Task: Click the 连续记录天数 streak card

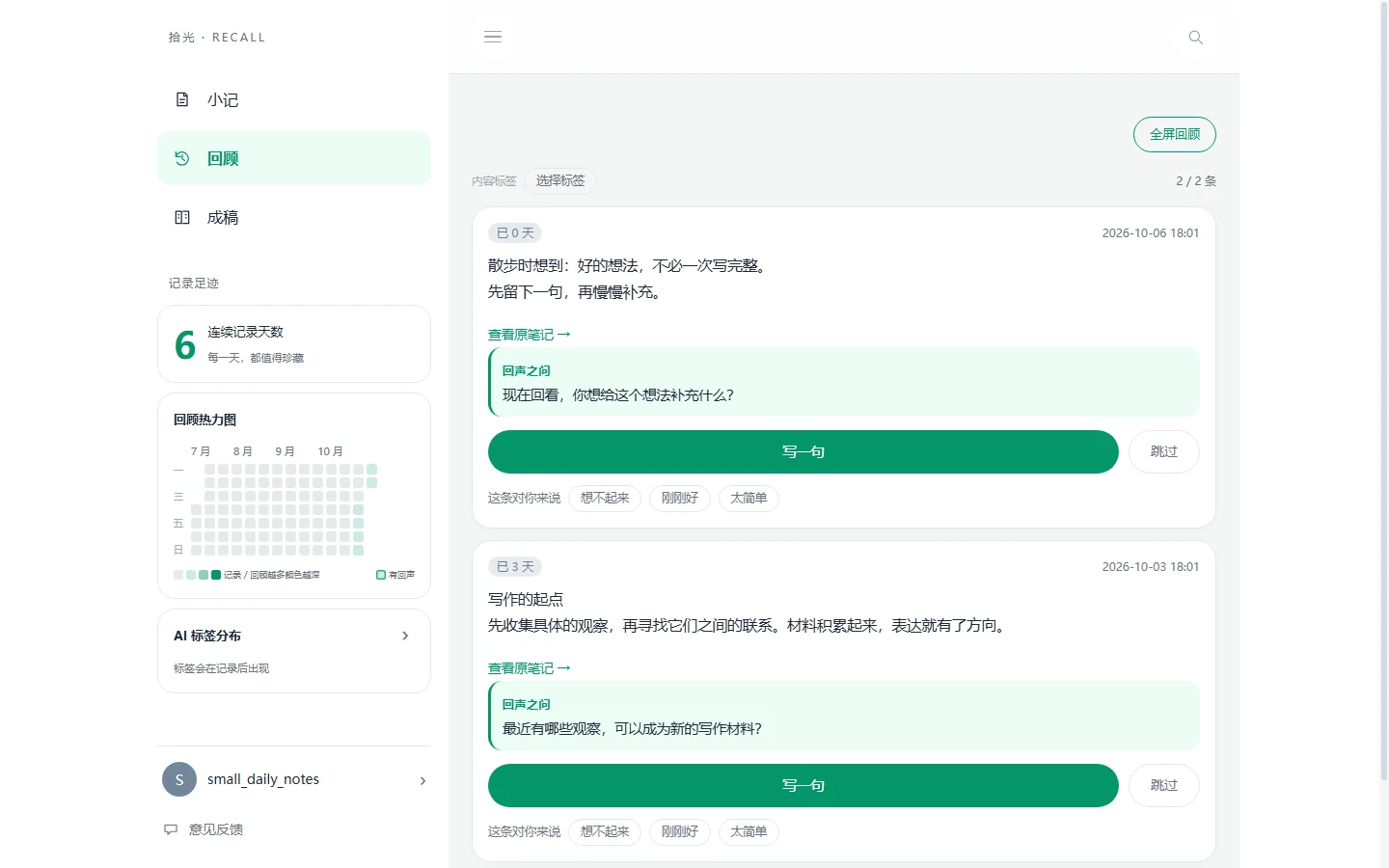Action: click(x=294, y=344)
